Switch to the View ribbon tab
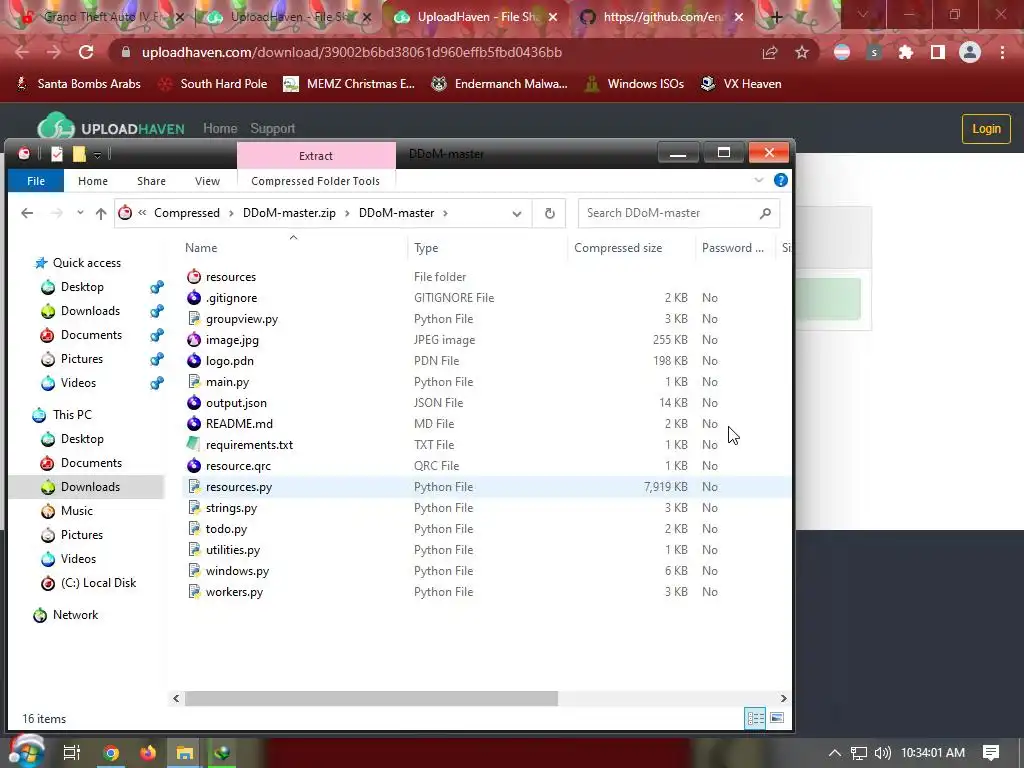The width and height of the screenshot is (1024, 768). (207, 181)
